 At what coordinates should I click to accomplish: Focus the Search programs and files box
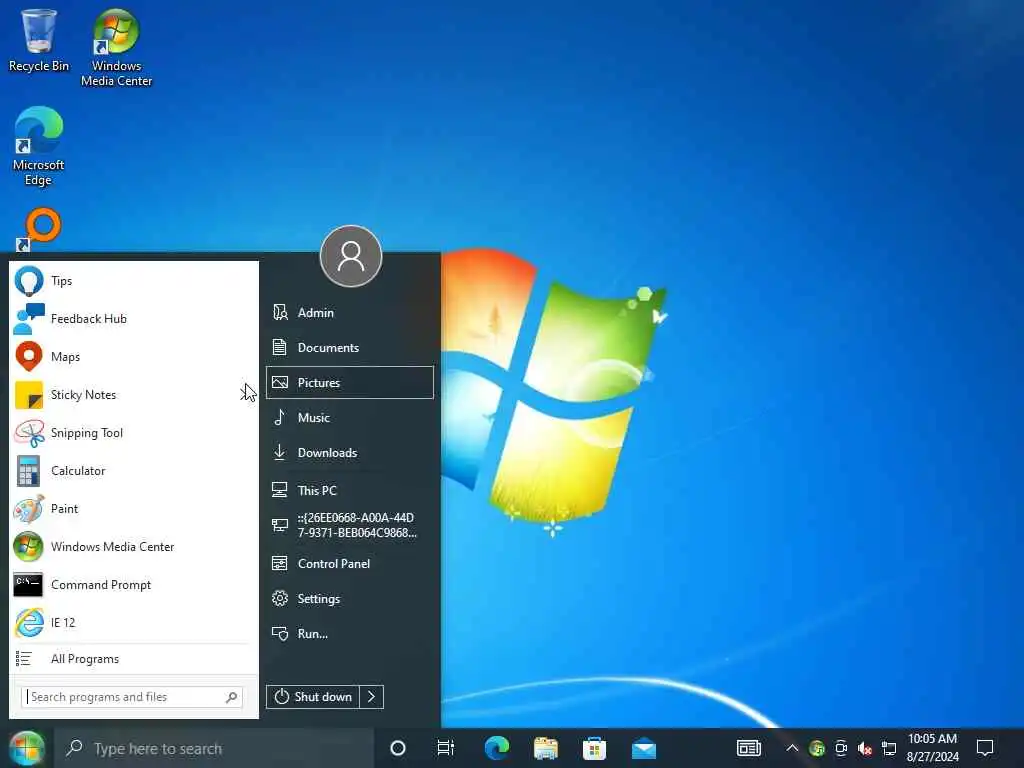[132, 697]
